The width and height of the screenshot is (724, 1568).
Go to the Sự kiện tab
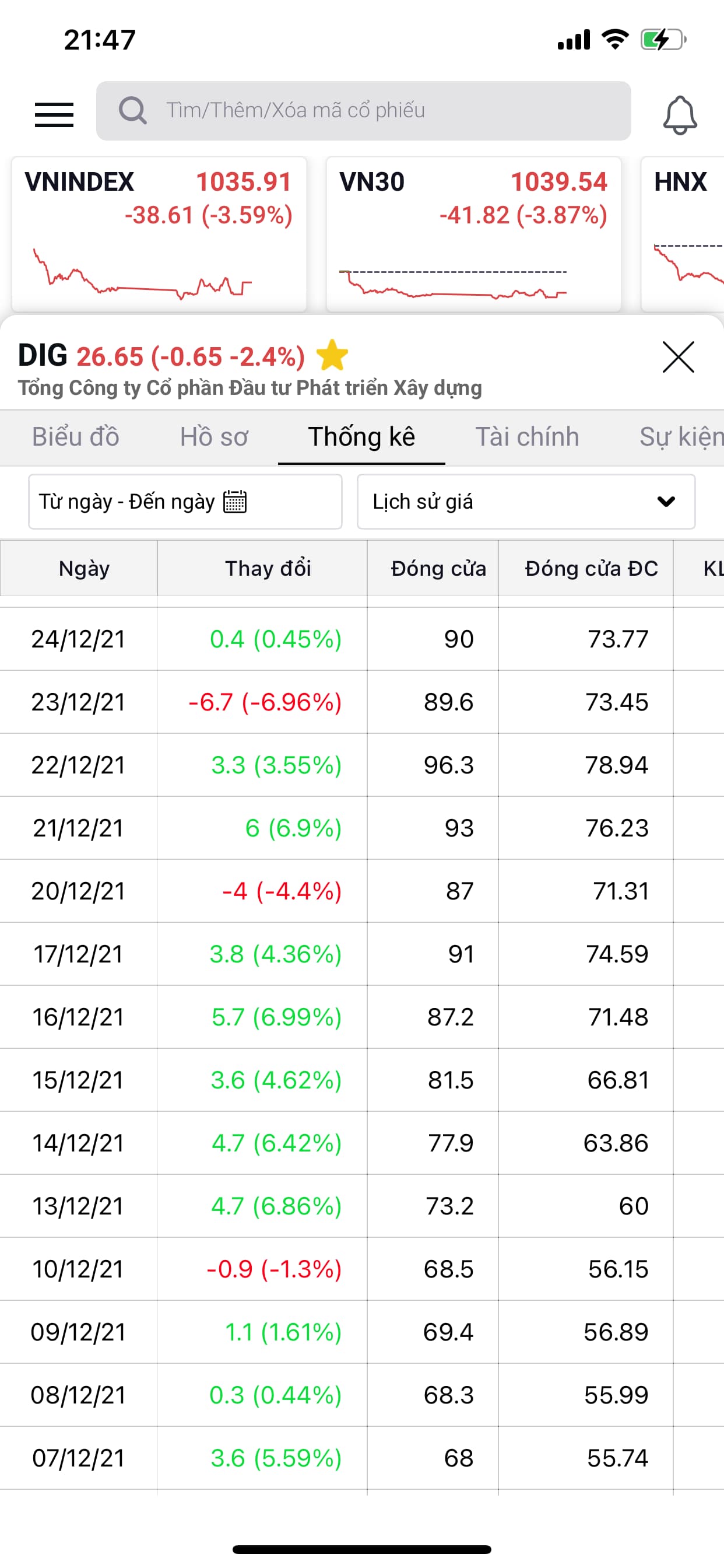(x=681, y=437)
